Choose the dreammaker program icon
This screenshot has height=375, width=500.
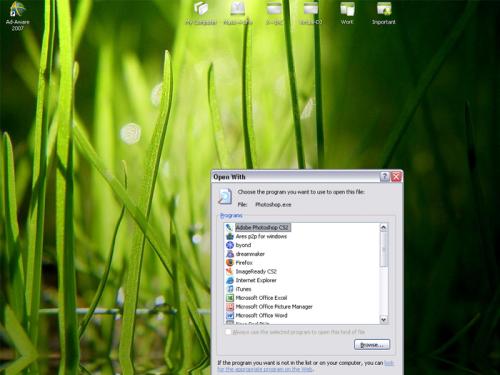(230, 254)
